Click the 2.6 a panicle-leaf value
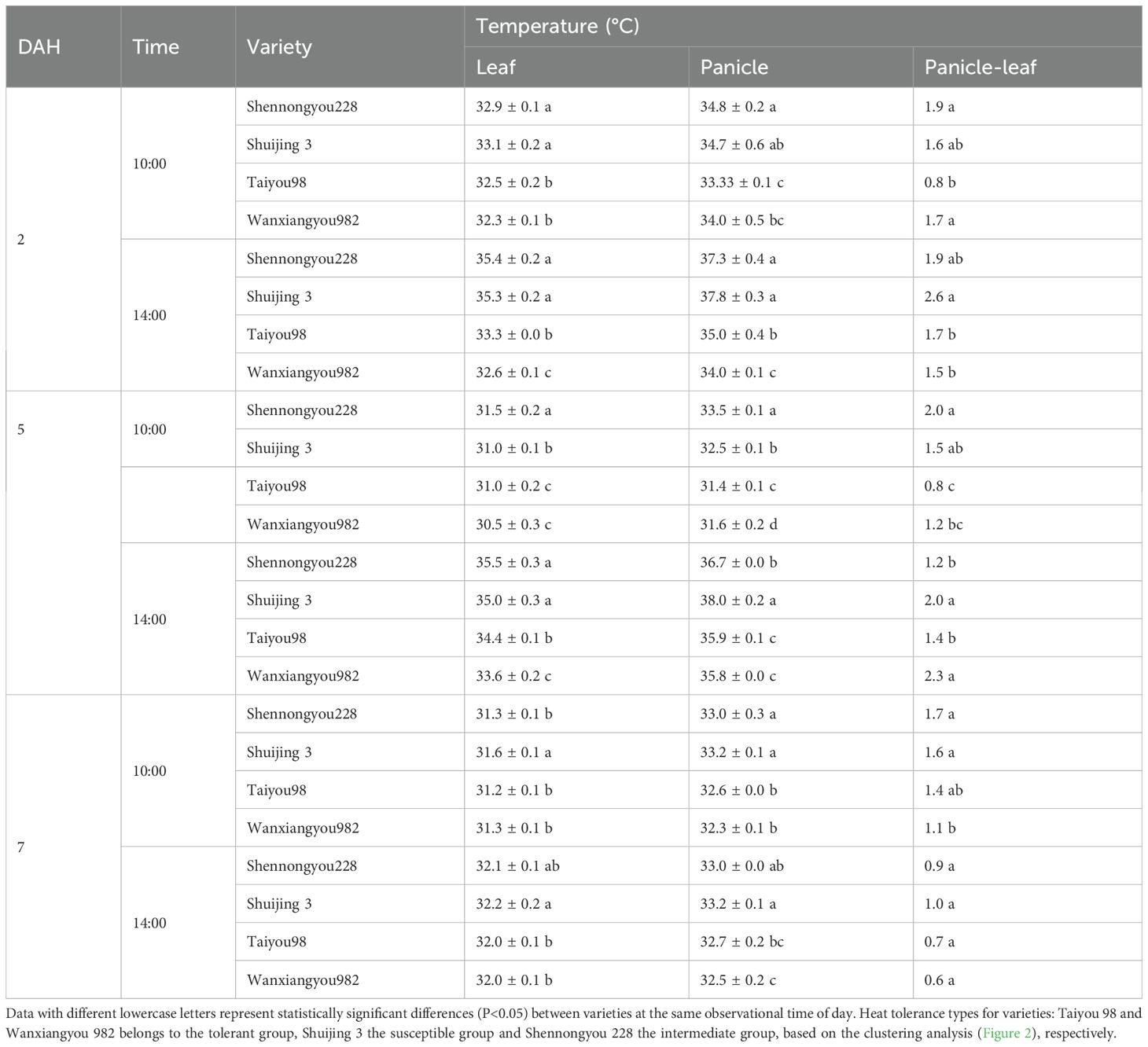Image resolution: width=1148 pixels, height=1047 pixels. pyautogui.click(x=940, y=296)
